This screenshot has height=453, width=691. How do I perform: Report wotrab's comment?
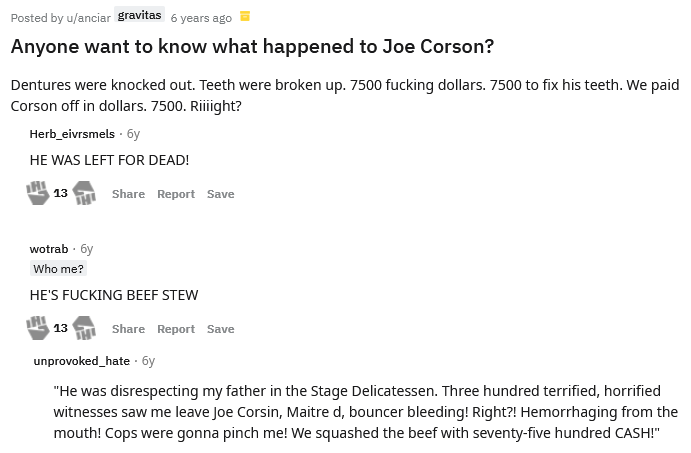click(x=176, y=329)
